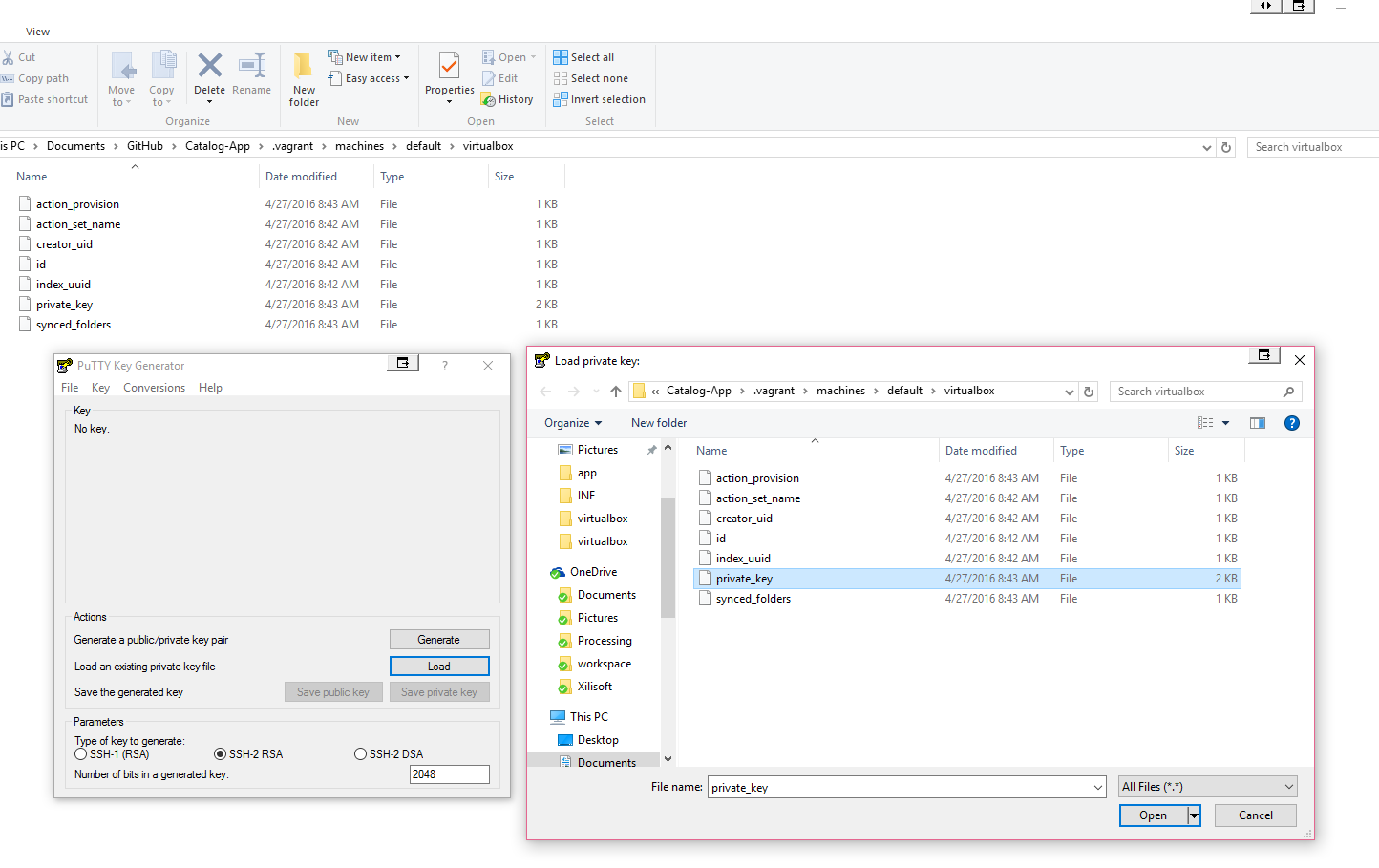Click the Rename icon in Explorer ribbon
Viewport: 1379px width, 868px height.
coord(252,66)
